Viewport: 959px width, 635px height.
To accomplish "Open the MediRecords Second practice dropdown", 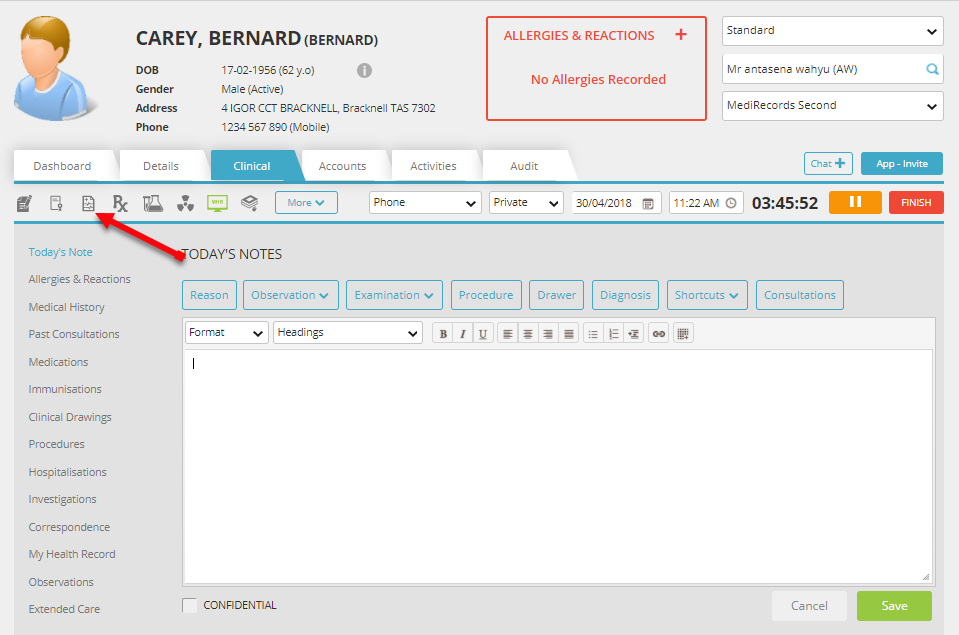I will pyautogui.click(x=832, y=106).
